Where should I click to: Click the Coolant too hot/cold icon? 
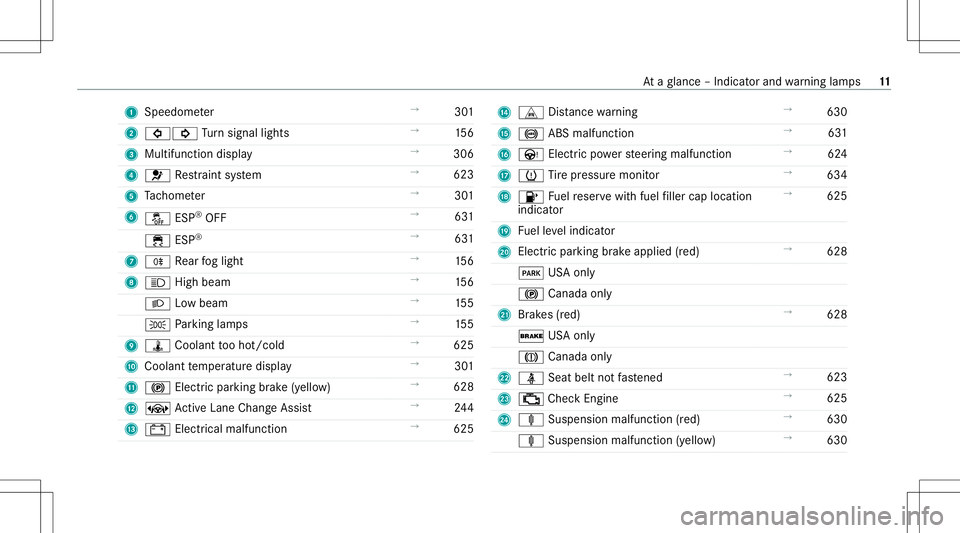coord(157,346)
